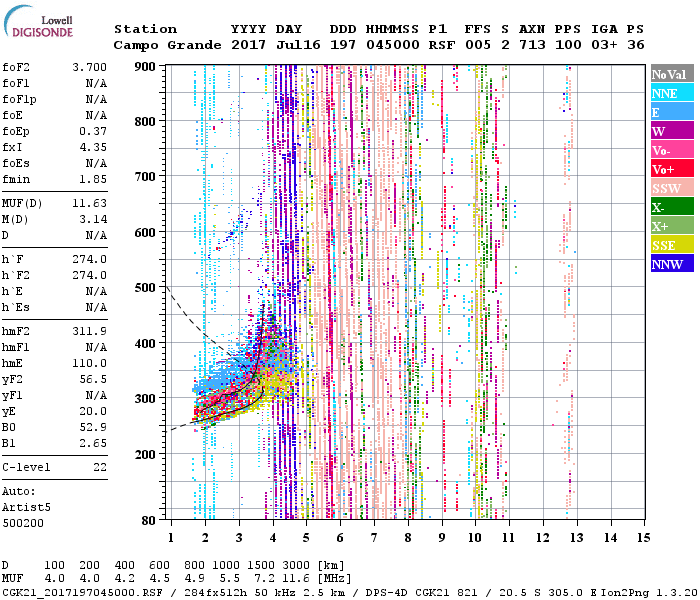700x600 pixels.
Task: Click the X- green legend box
Action: click(671, 207)
